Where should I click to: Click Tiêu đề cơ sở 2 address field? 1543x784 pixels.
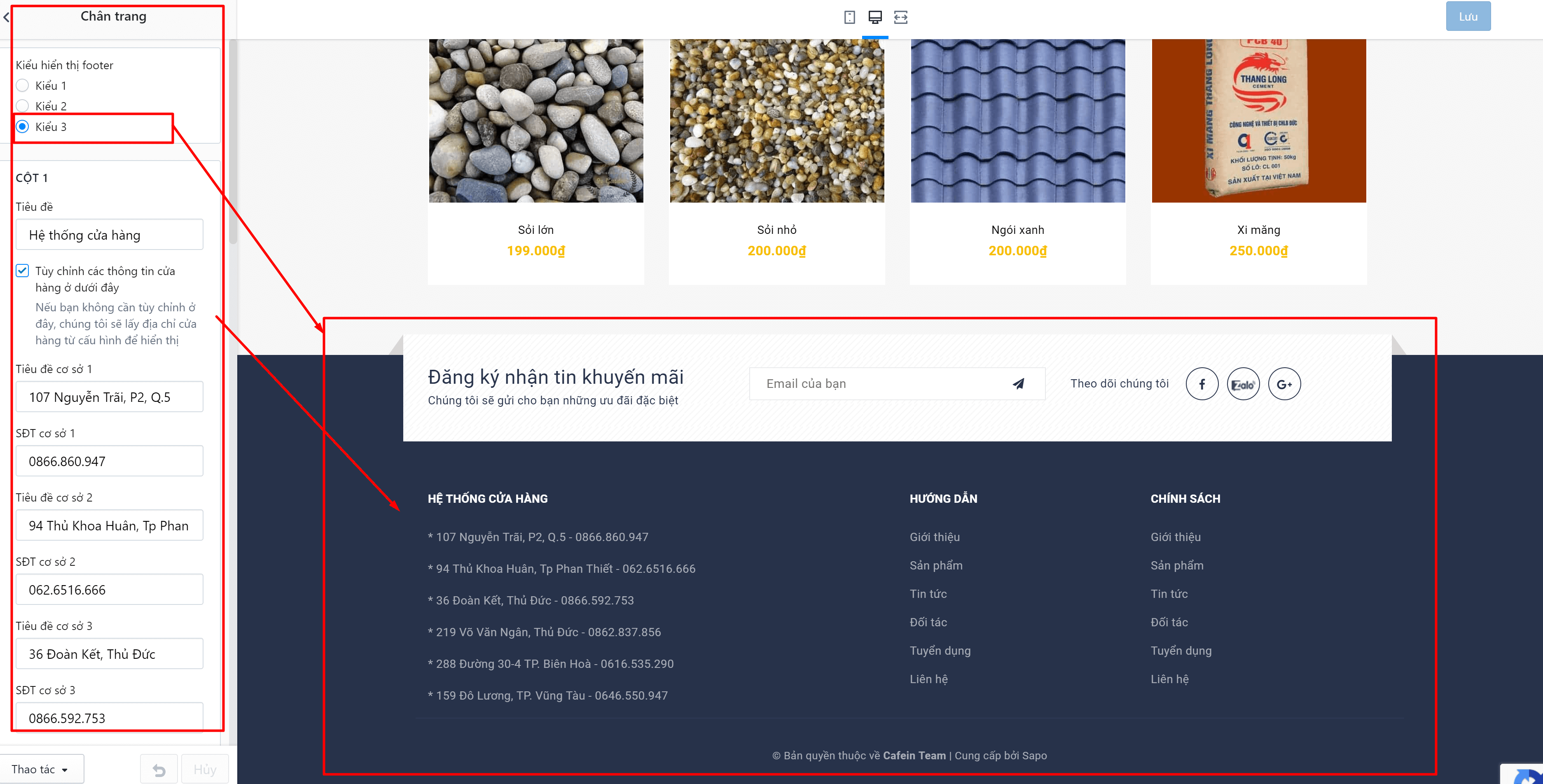[110, 525]
